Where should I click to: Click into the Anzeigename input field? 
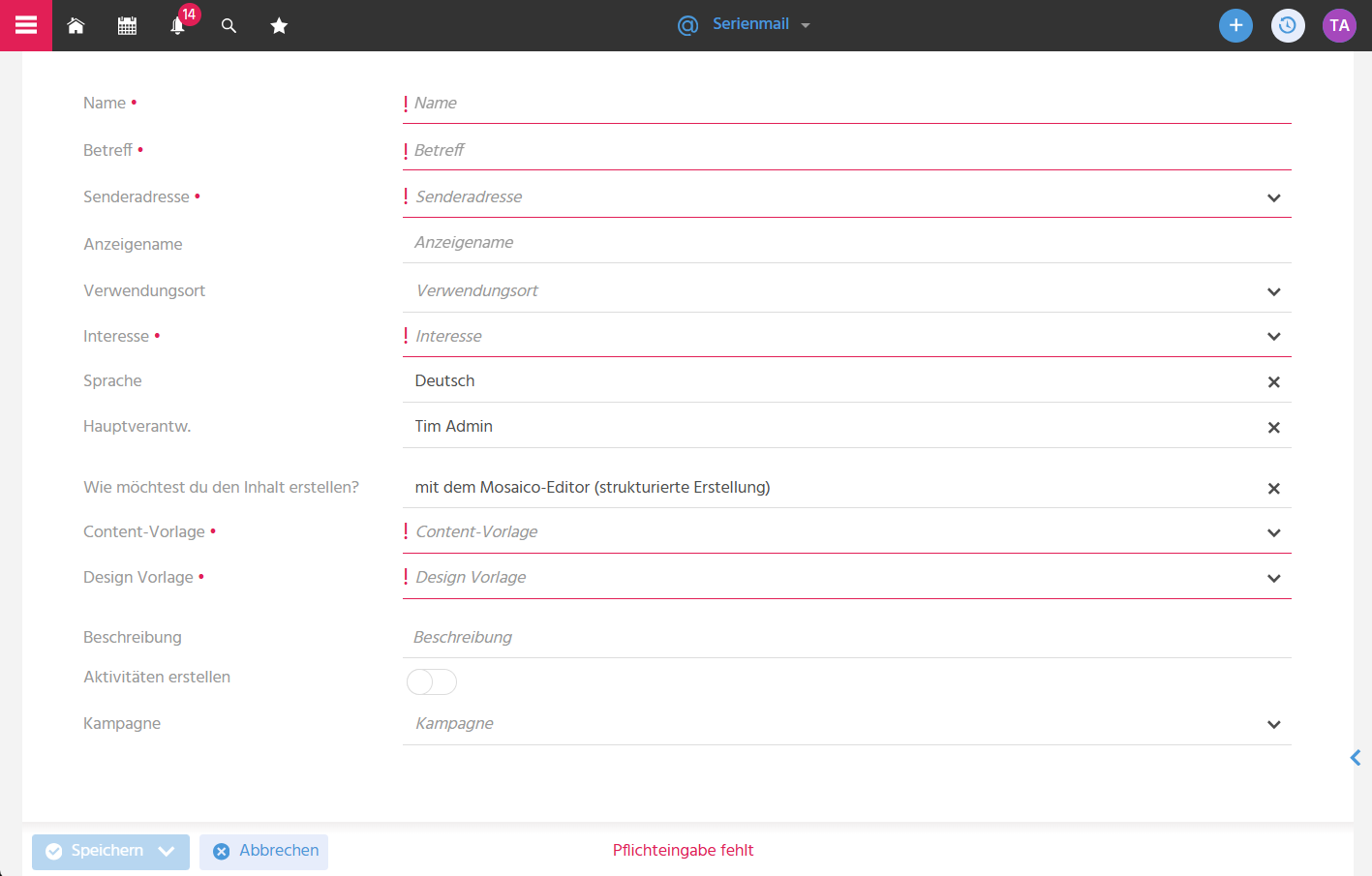click(x=847, y=243)
